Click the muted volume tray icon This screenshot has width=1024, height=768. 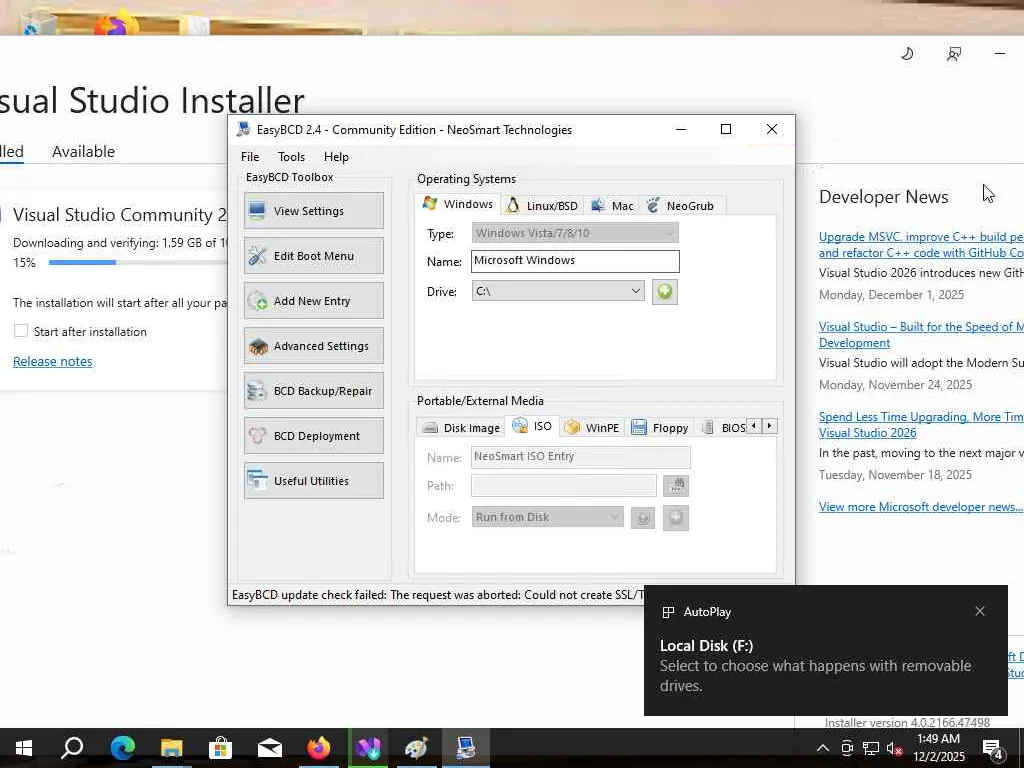(895, 749)
